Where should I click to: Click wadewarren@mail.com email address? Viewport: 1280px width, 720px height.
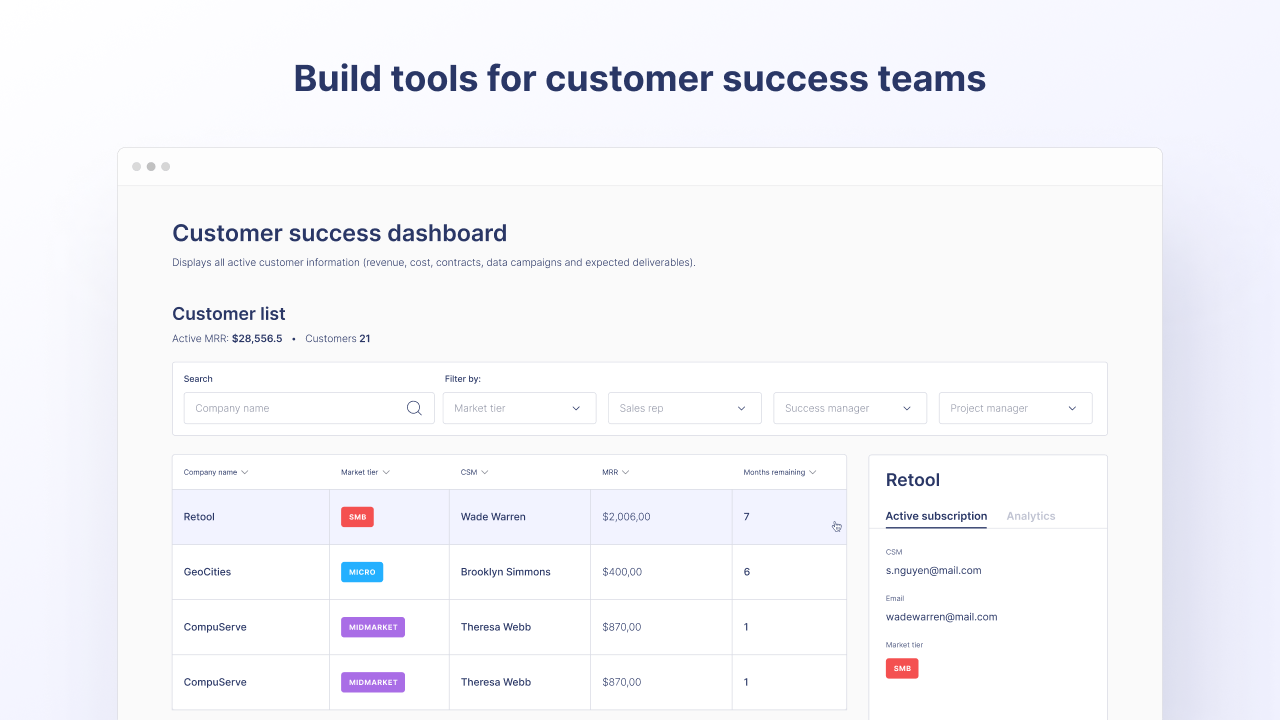(941, 617)
